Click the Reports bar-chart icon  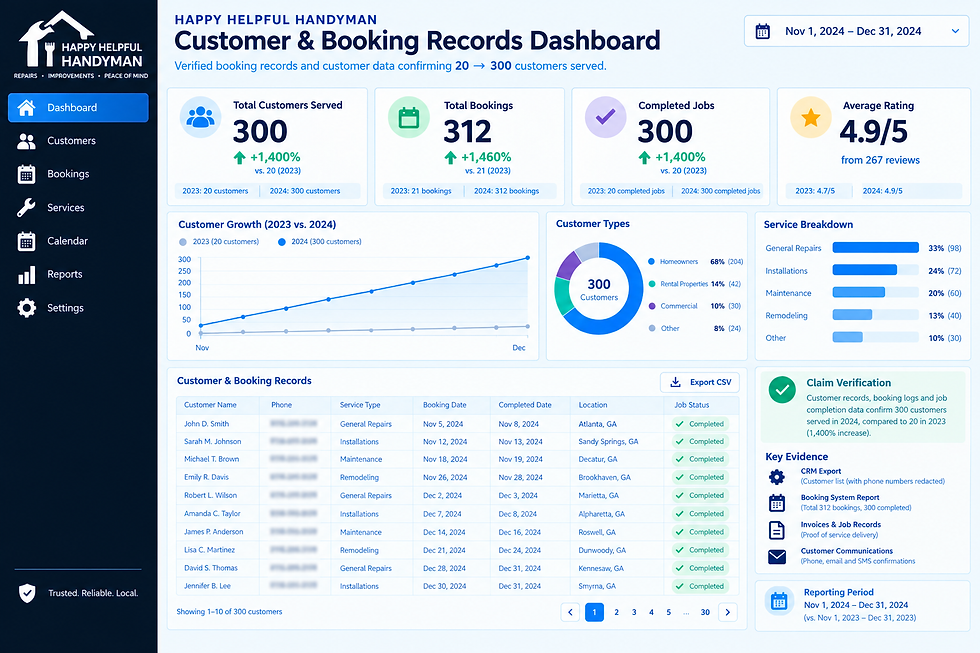26,274
